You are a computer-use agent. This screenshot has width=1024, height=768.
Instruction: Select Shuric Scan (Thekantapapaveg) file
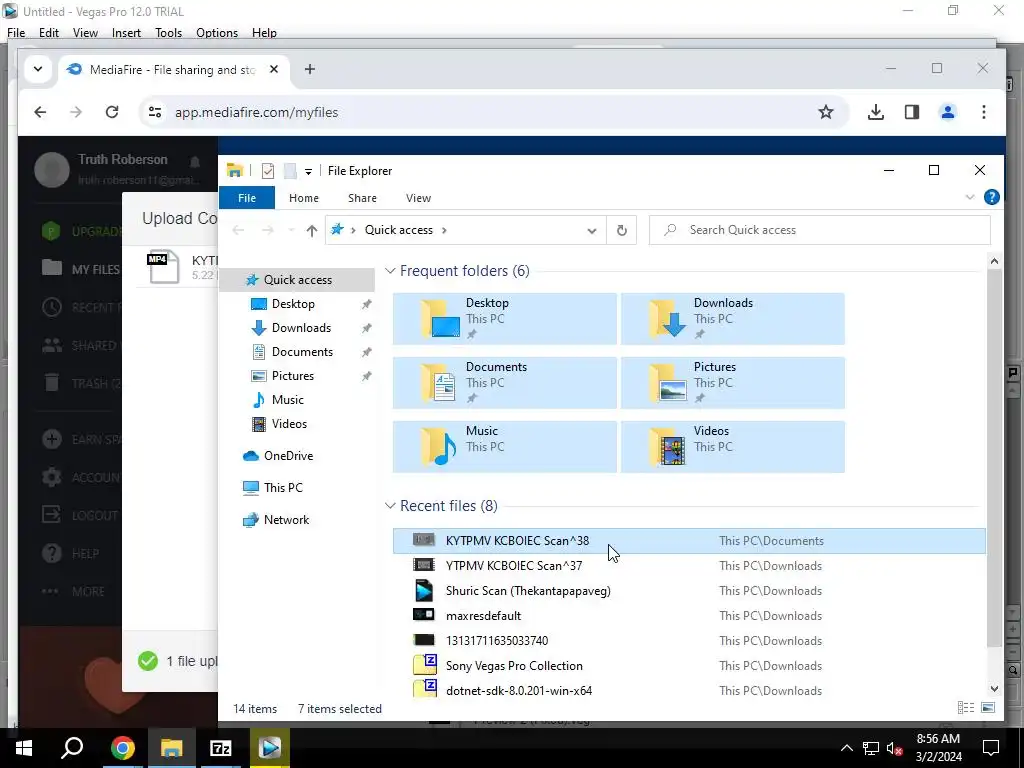[x=689, y=590]
